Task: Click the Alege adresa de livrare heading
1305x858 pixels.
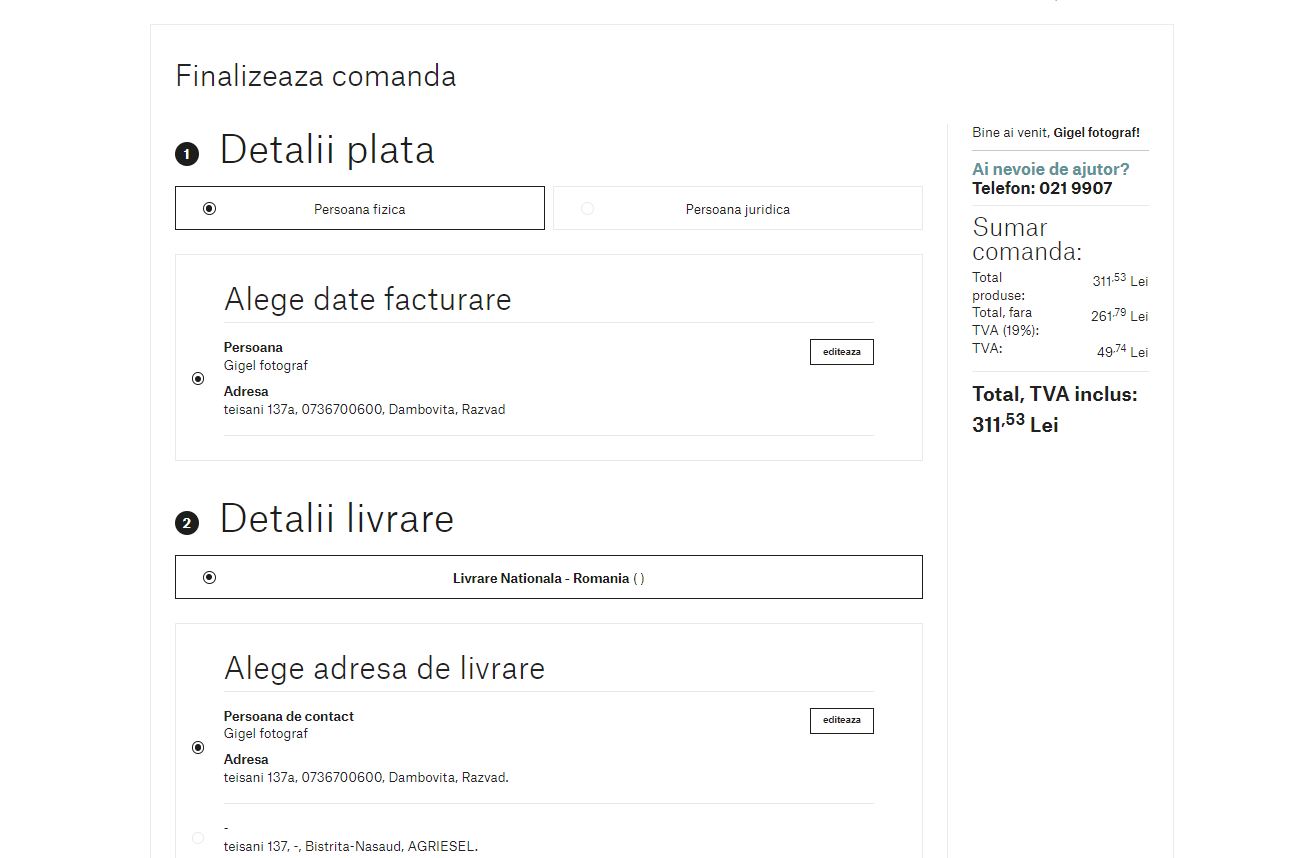Action: pos(384,668)
